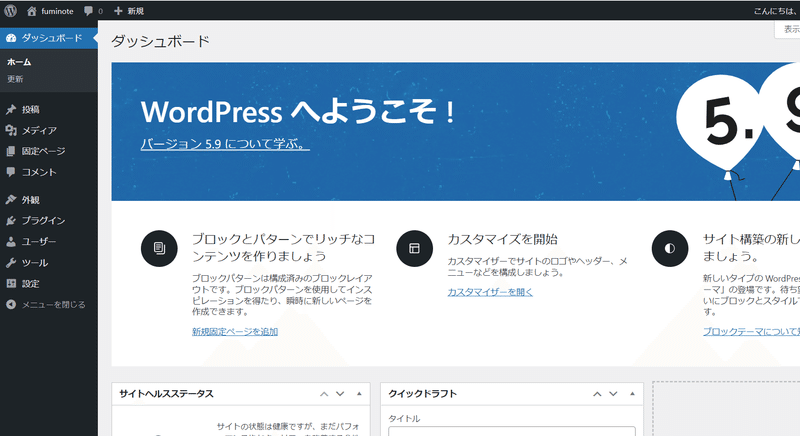The width and height of the screenshot is (800, 436).
Task: Click the ユーザー person icon
Action: 11,241
